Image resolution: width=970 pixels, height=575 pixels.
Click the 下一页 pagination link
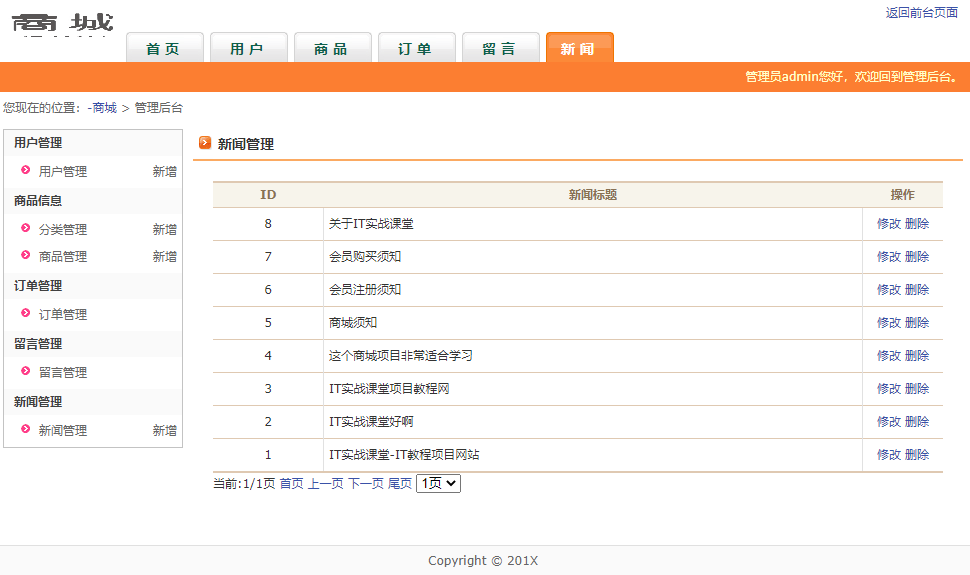tap(366, 483)
